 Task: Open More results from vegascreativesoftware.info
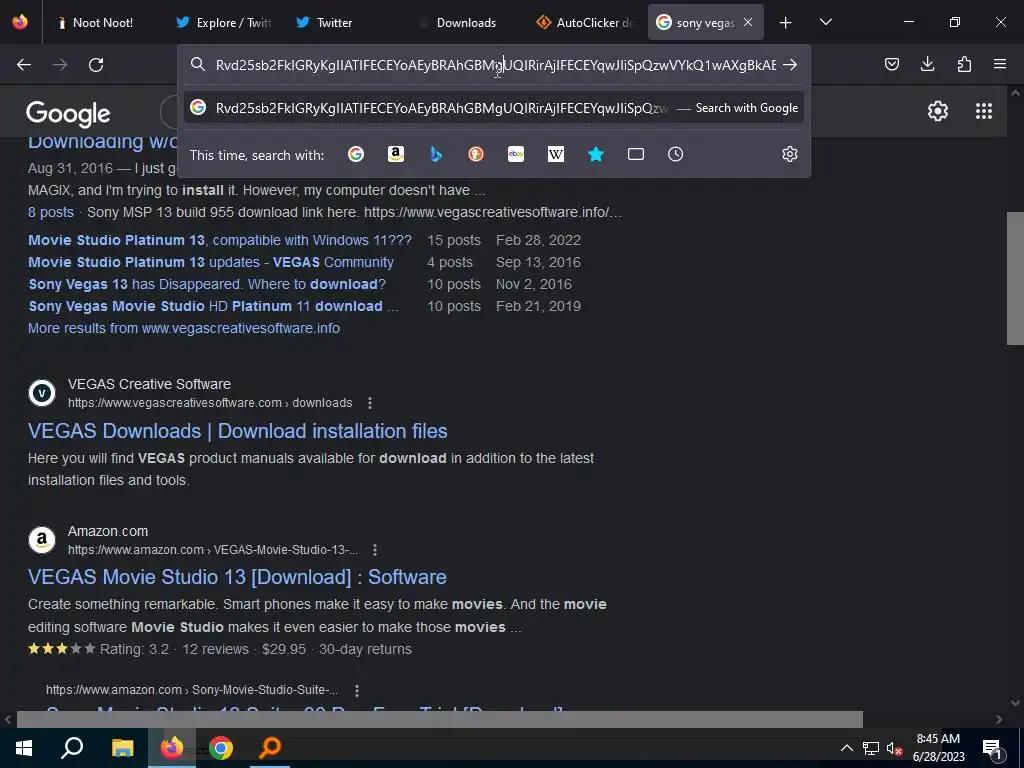point(184,328)
